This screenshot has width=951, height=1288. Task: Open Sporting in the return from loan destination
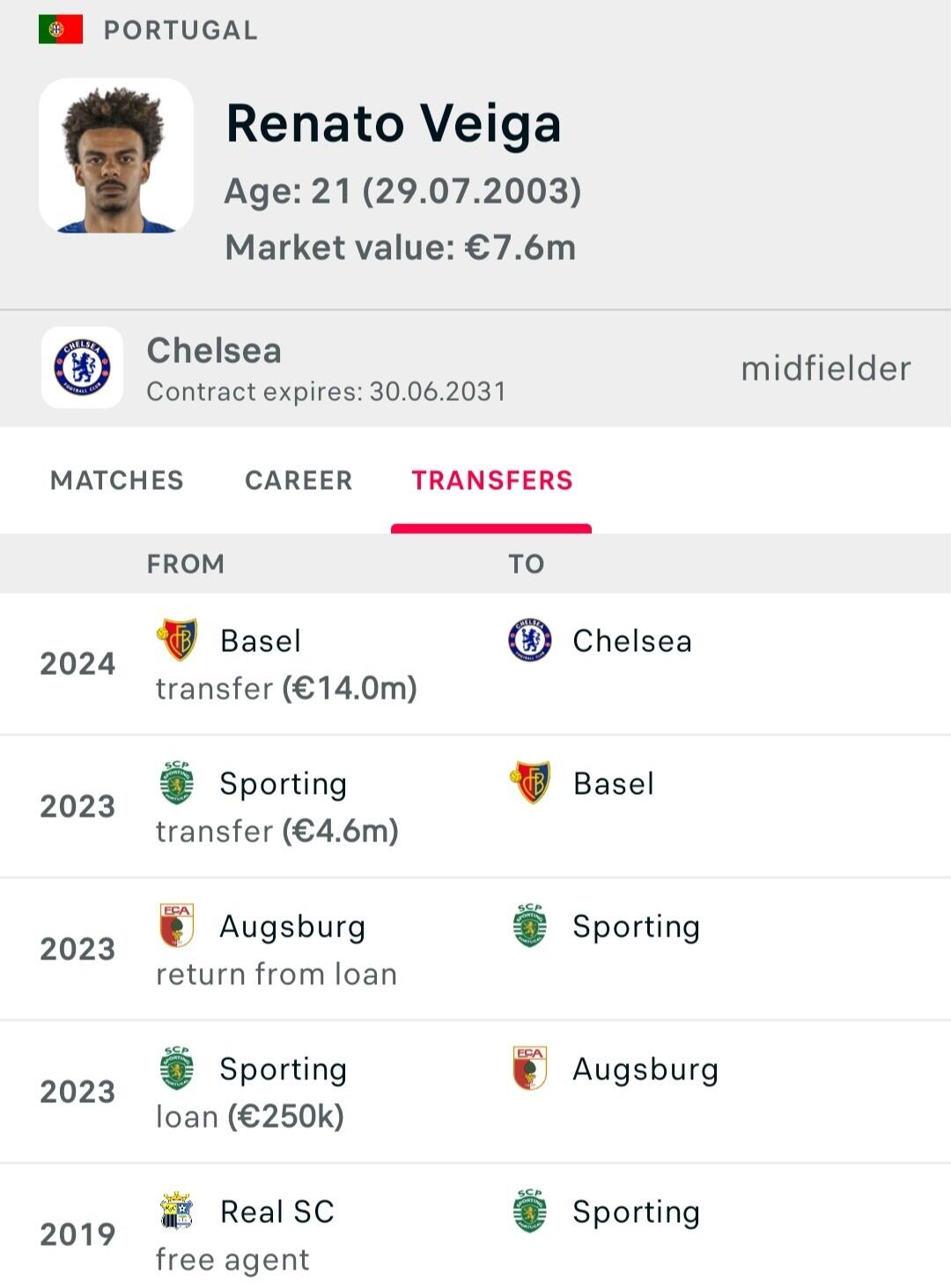[x=636, y=926]
